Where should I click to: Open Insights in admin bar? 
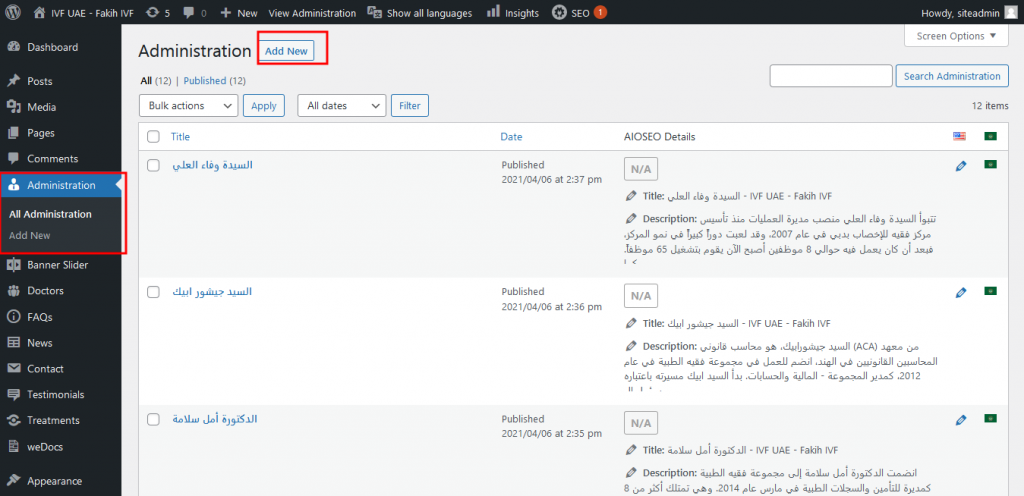(513, 13)
